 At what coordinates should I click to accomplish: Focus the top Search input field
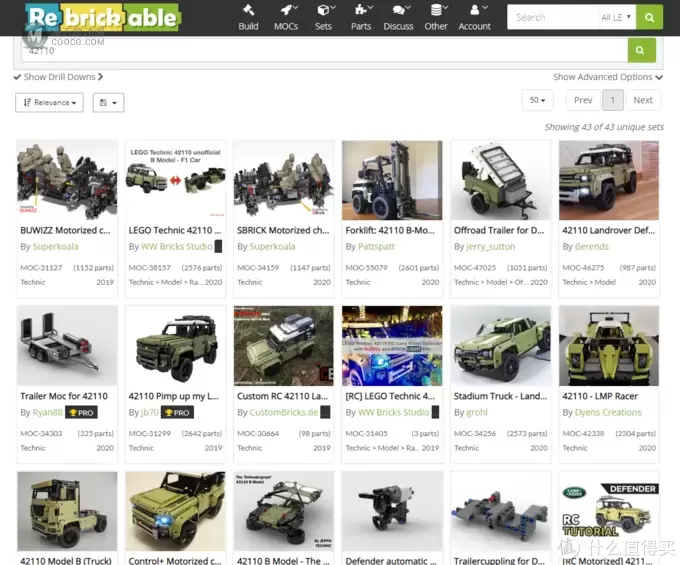click(x=552, y=17)
